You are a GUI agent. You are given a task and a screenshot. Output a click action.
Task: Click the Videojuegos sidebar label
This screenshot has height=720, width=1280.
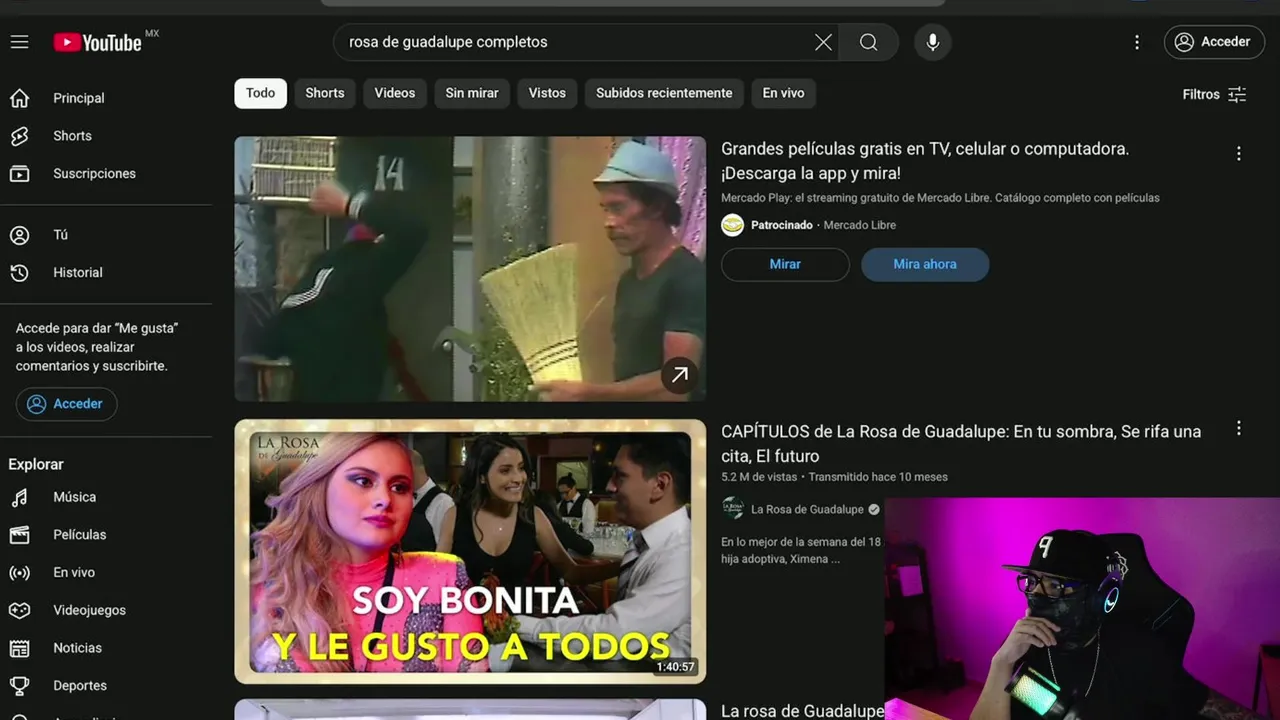89,610
